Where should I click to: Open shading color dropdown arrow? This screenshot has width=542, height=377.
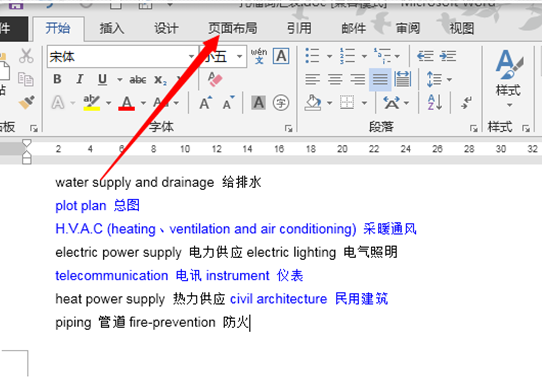click(x=329, y=103)
